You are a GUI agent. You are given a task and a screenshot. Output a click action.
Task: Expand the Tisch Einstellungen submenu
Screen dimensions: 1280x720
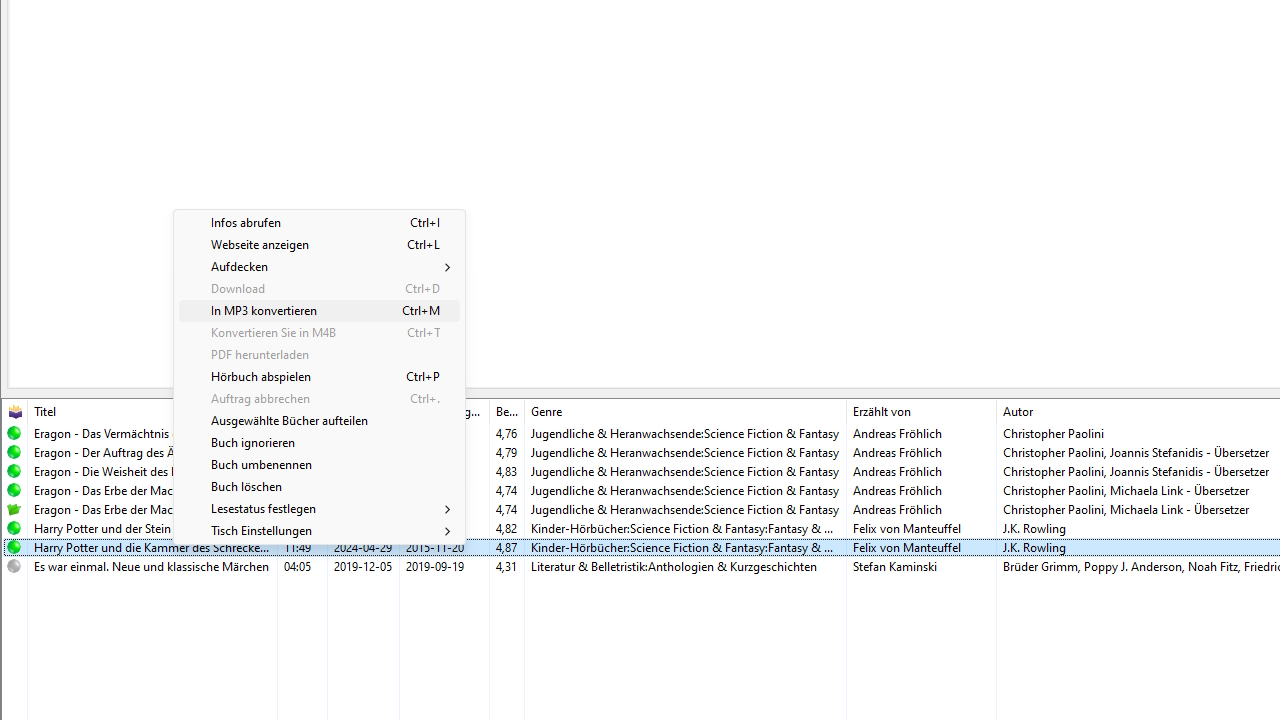pyautogui.click(x=318, y=530)
